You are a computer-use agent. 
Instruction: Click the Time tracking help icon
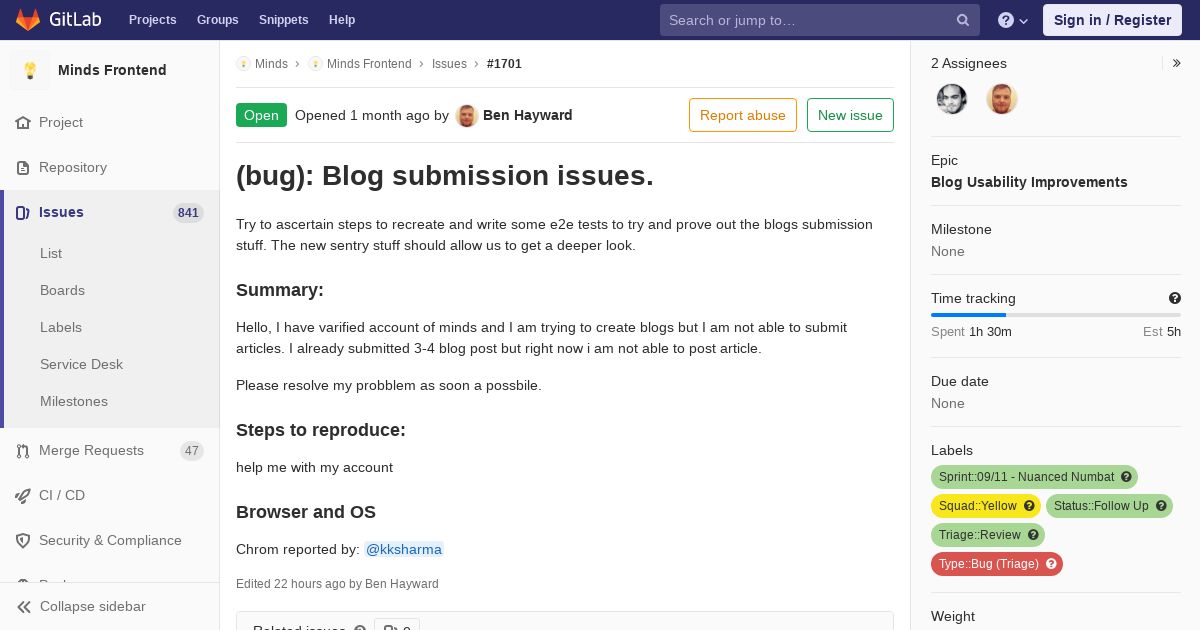[x=1175, y=298]
